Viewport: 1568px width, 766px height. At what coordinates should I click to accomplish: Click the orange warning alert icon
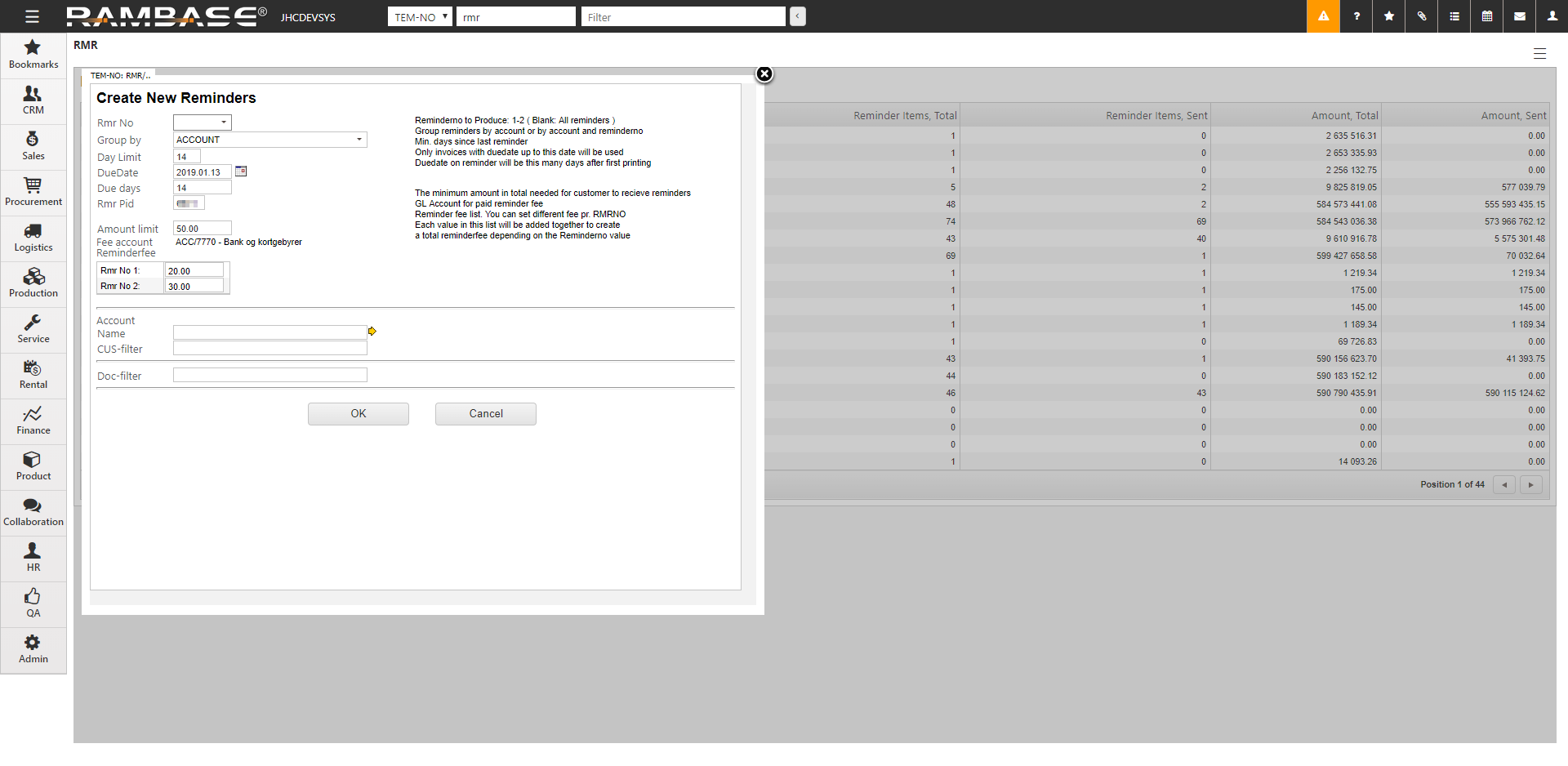point(1323,16)
